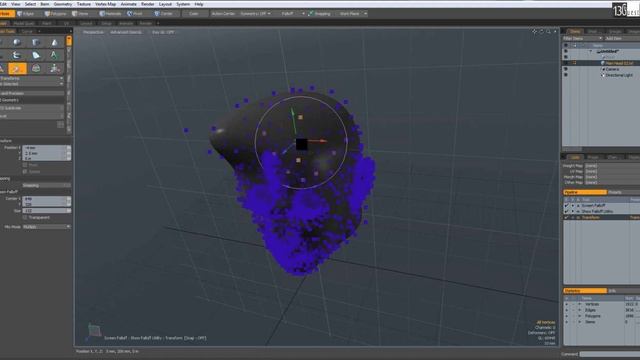
Task: Switch to Pivot selection mode
Action: pos(136,13)
